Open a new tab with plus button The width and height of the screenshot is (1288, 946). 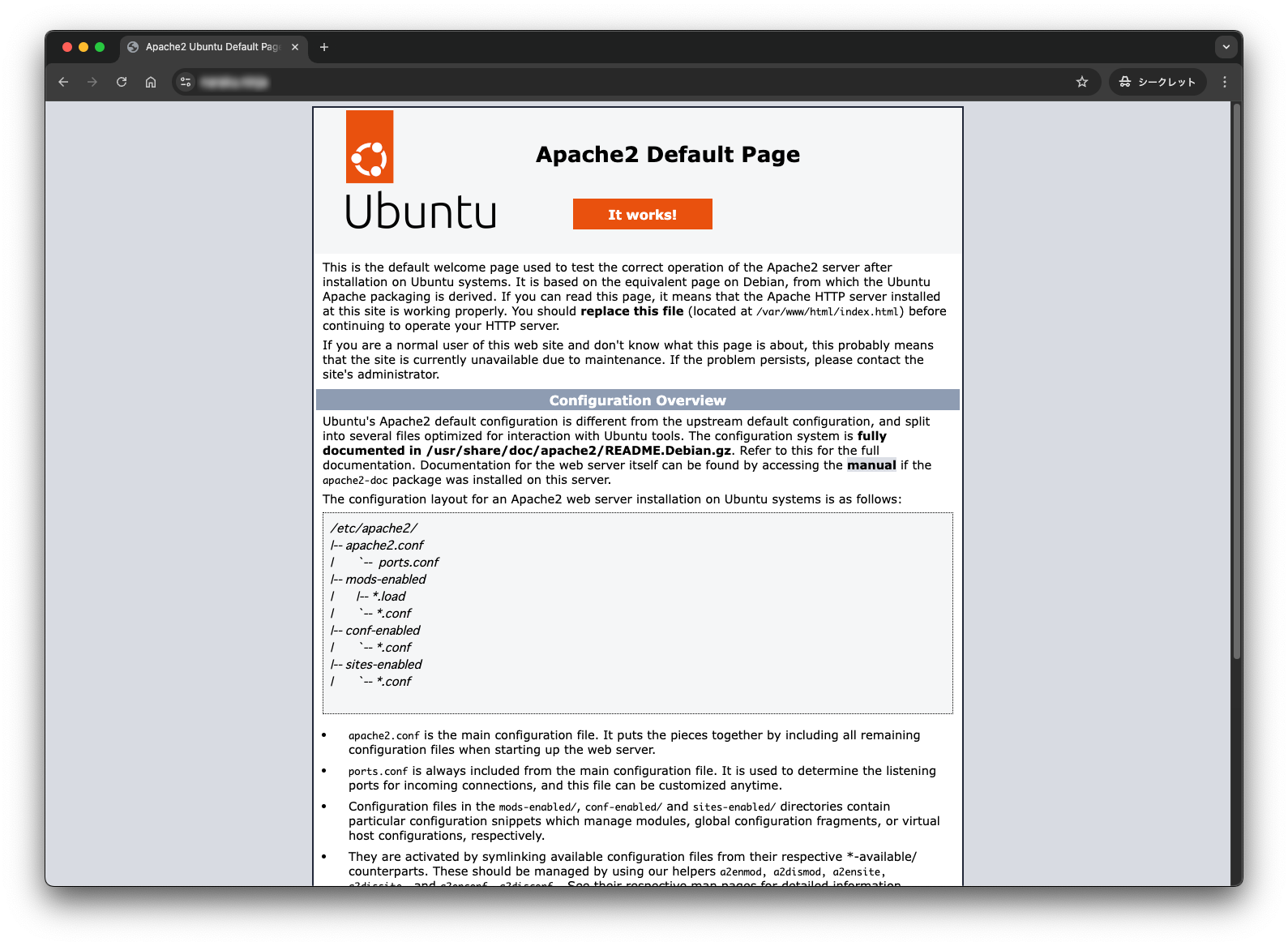(324, 47)
